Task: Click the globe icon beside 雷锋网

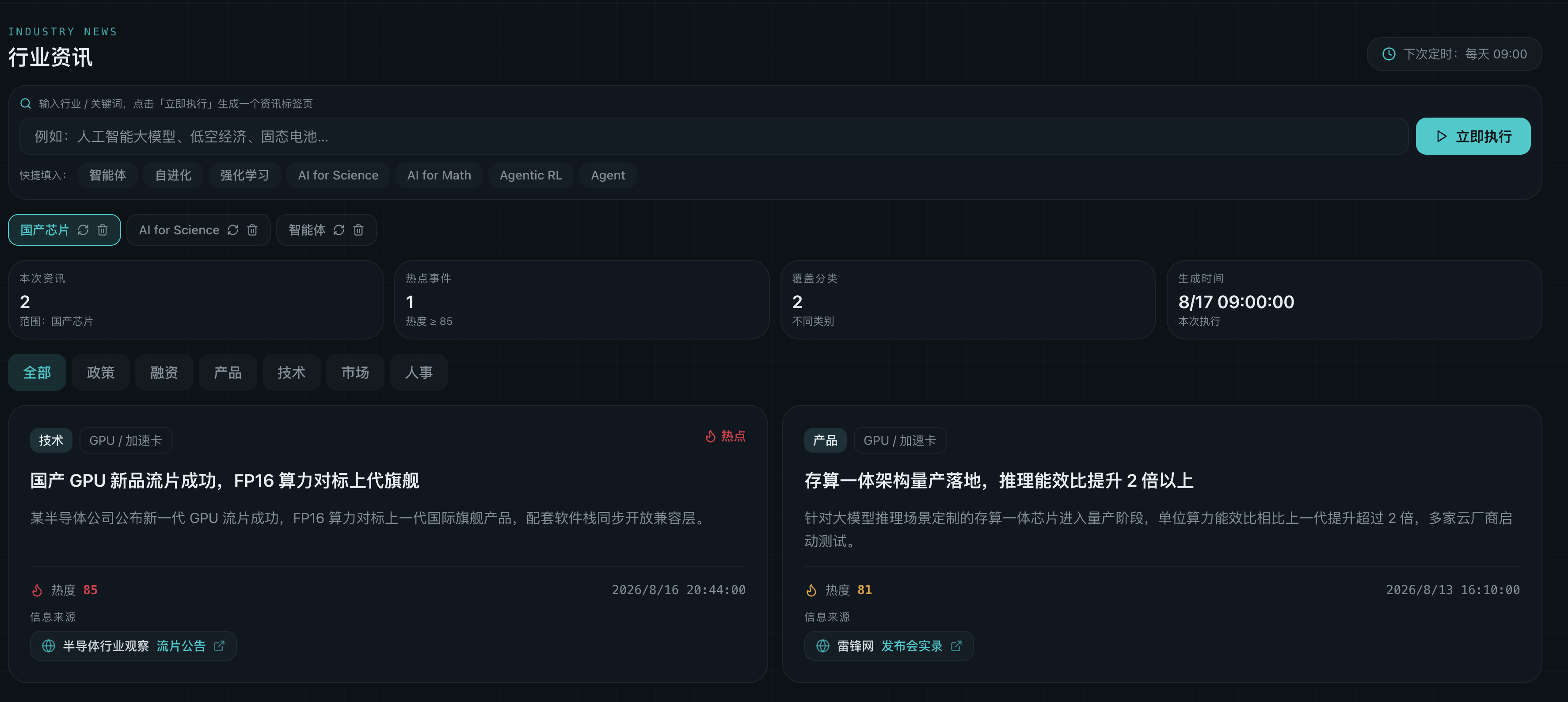Action: click(x=822, y=646)
